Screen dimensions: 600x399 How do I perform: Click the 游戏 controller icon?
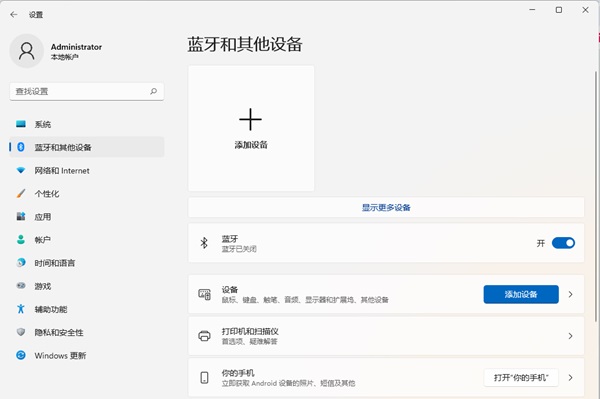21,286
